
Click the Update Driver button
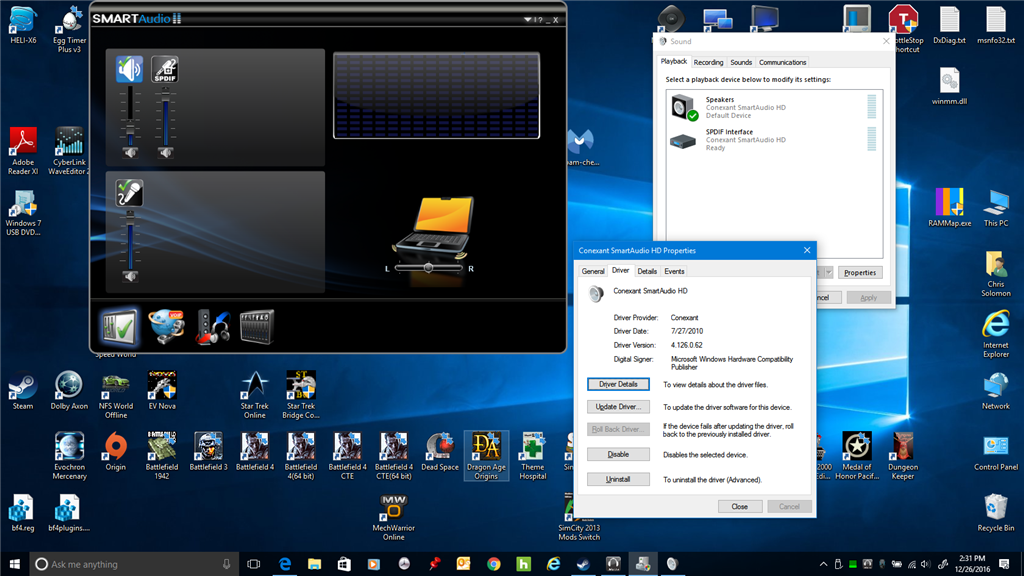618,406
